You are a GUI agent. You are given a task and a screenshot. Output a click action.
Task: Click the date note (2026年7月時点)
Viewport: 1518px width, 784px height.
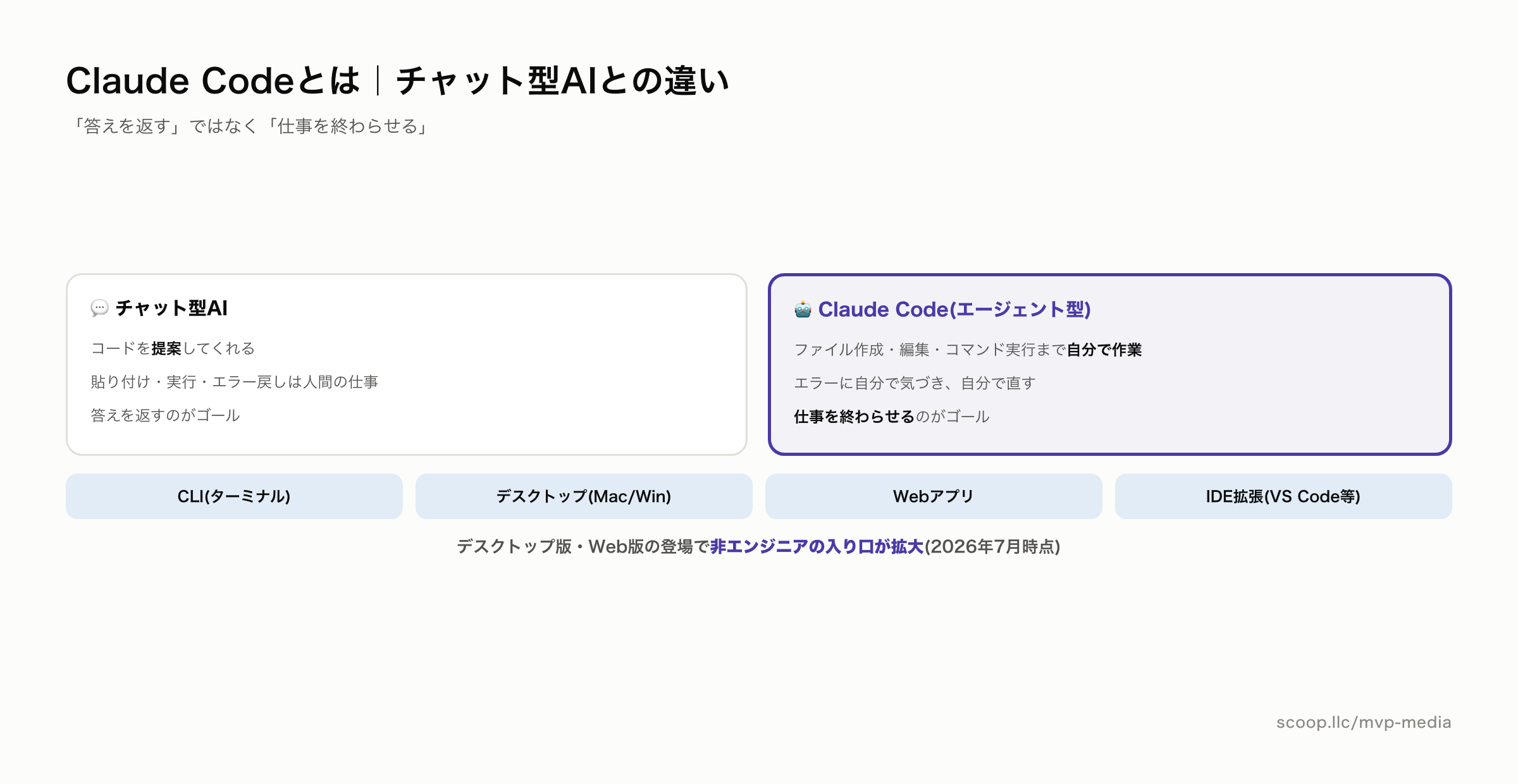pyautogui.click(x=992, y=546)
